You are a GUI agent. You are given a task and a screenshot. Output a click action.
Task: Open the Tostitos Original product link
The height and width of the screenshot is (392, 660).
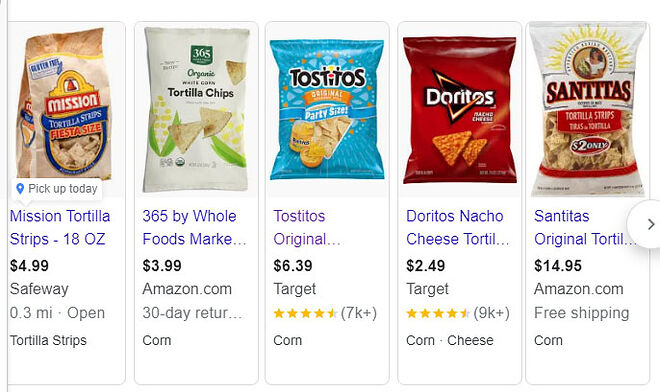tap(307, 227)
